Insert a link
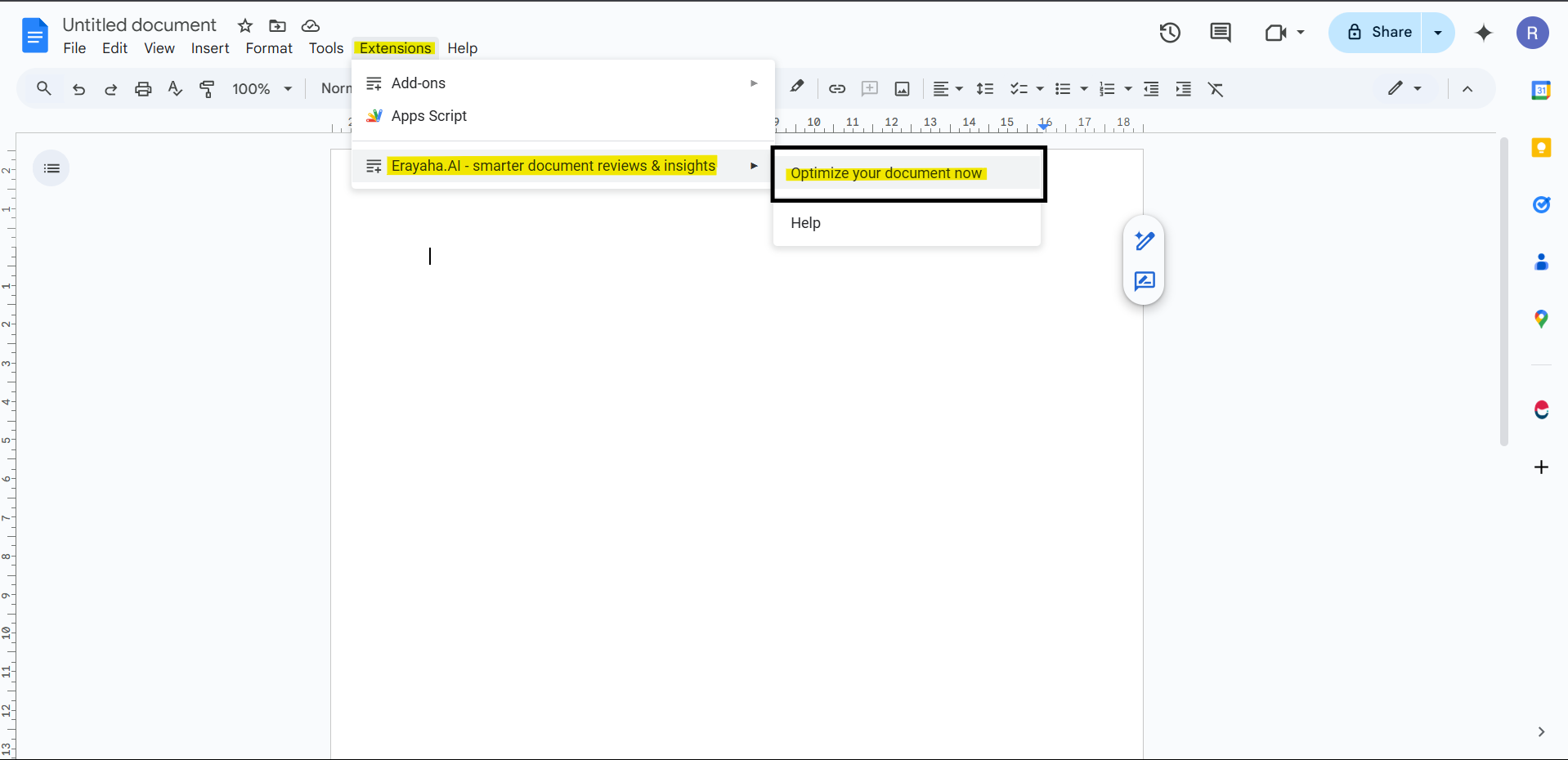Screen dimensions: 1568x760 [x=837, y=89]
